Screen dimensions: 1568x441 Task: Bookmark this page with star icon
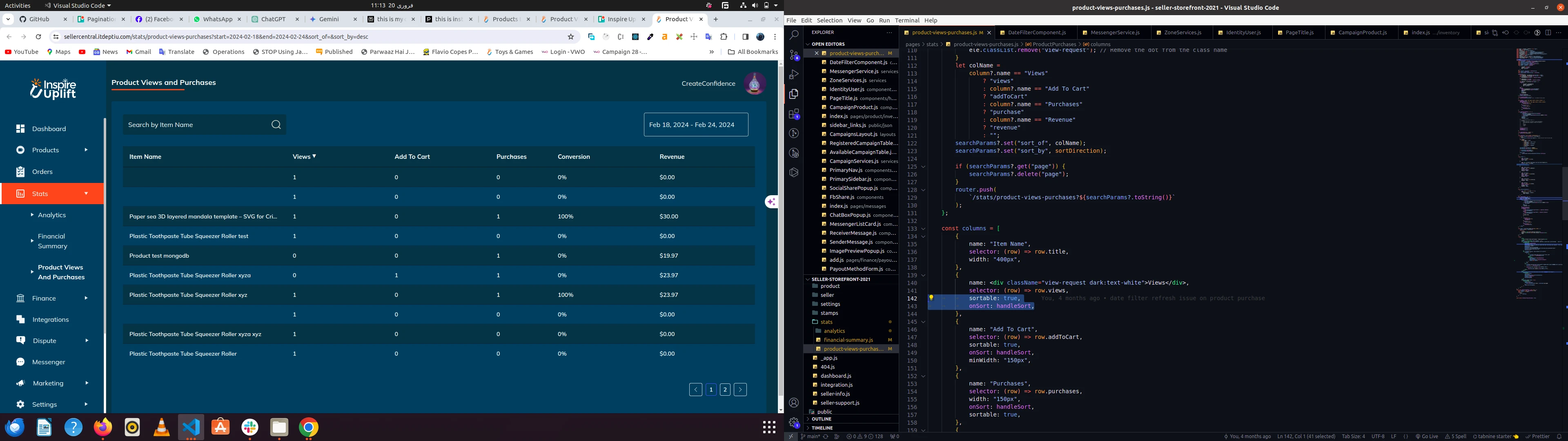pyautogui.click(x=570, y=37)
